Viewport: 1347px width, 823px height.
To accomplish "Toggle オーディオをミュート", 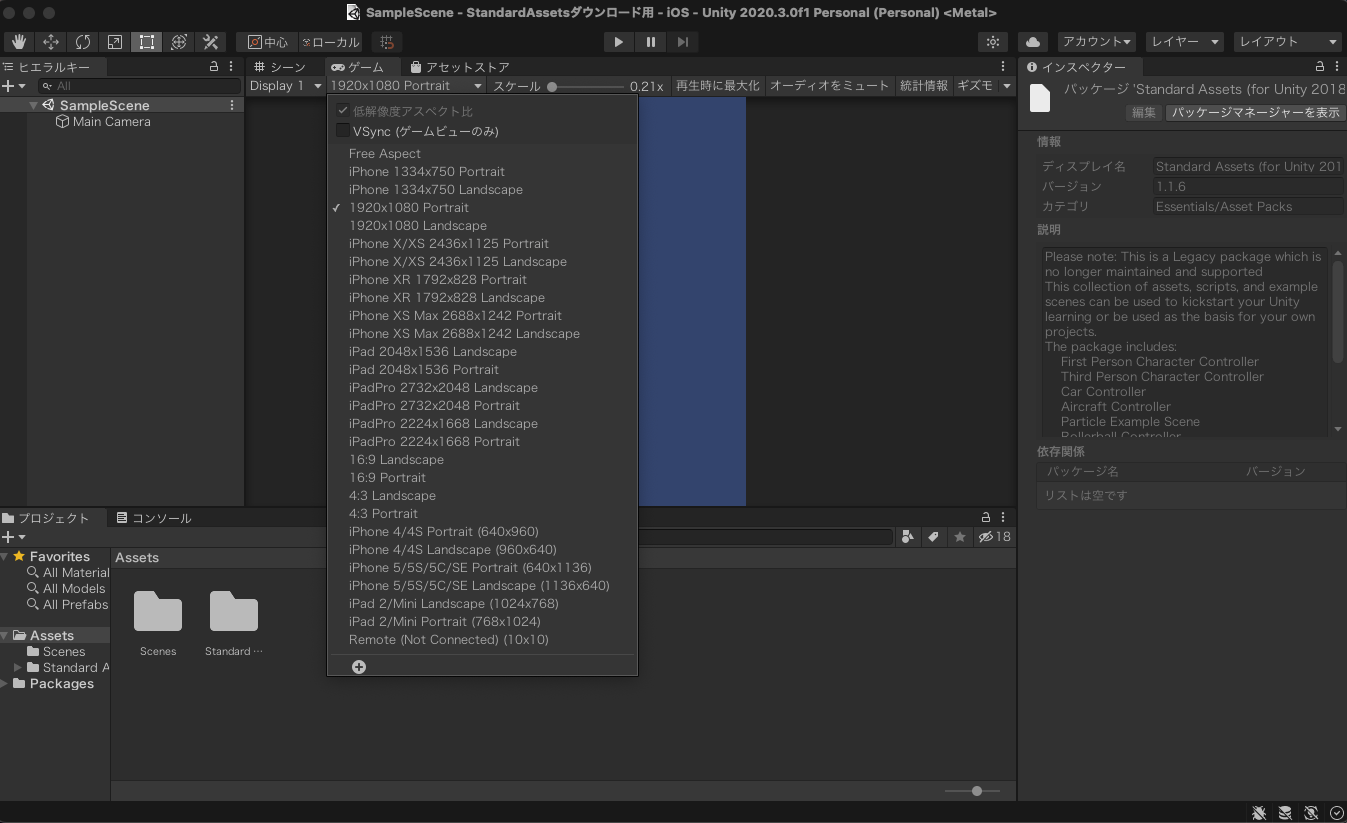I will (829, 86).
